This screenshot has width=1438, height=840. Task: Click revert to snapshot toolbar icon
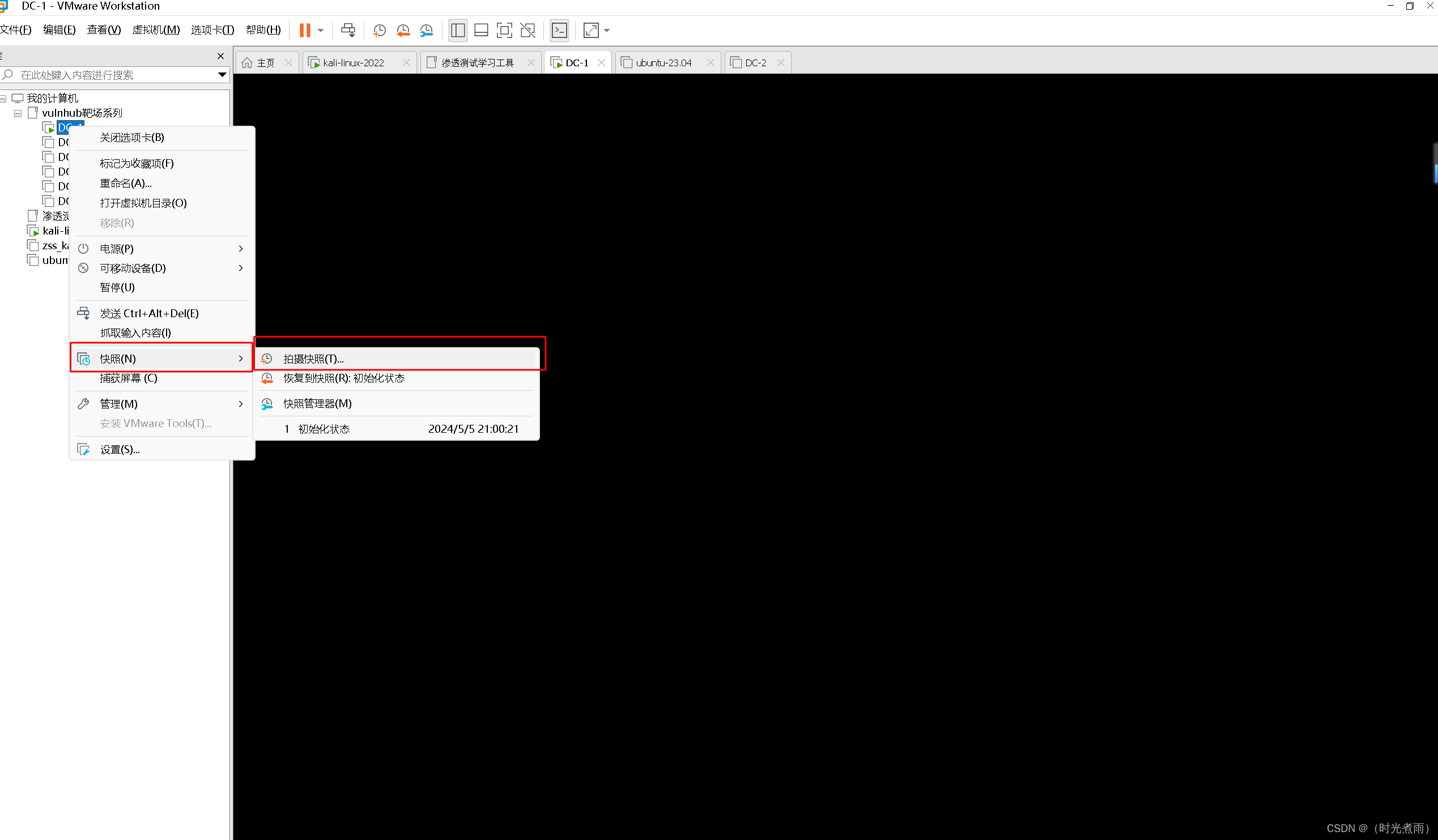pyautogui.click(x=403, y=30)
